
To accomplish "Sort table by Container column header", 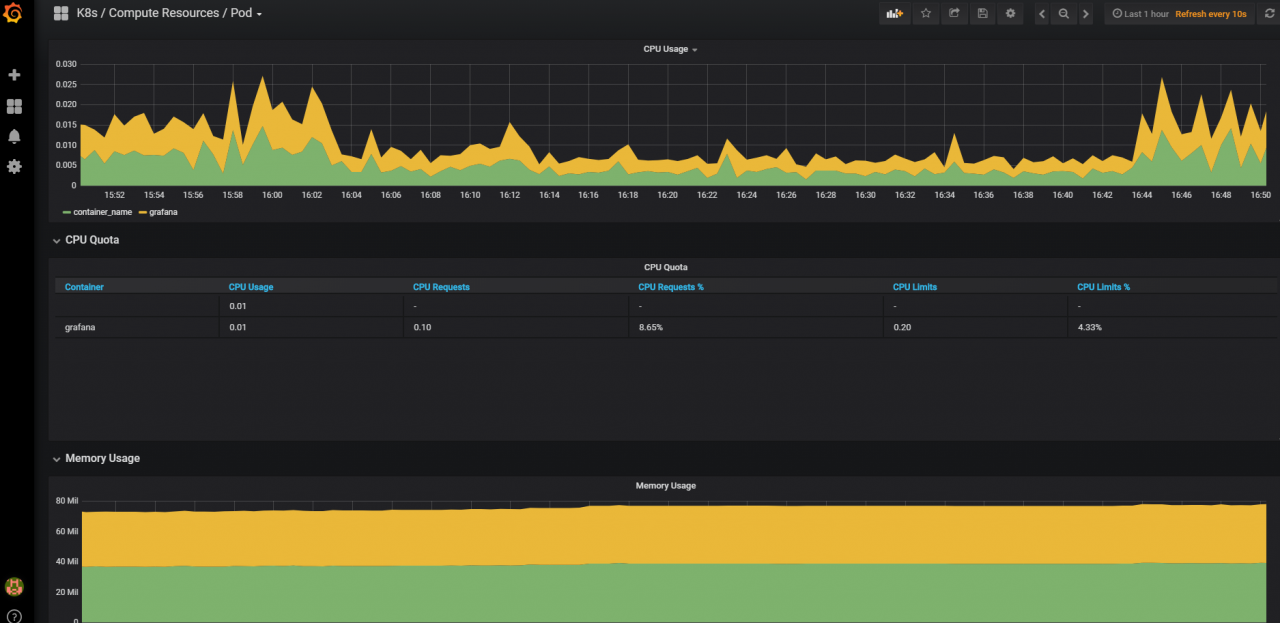I will click(84, 287).
